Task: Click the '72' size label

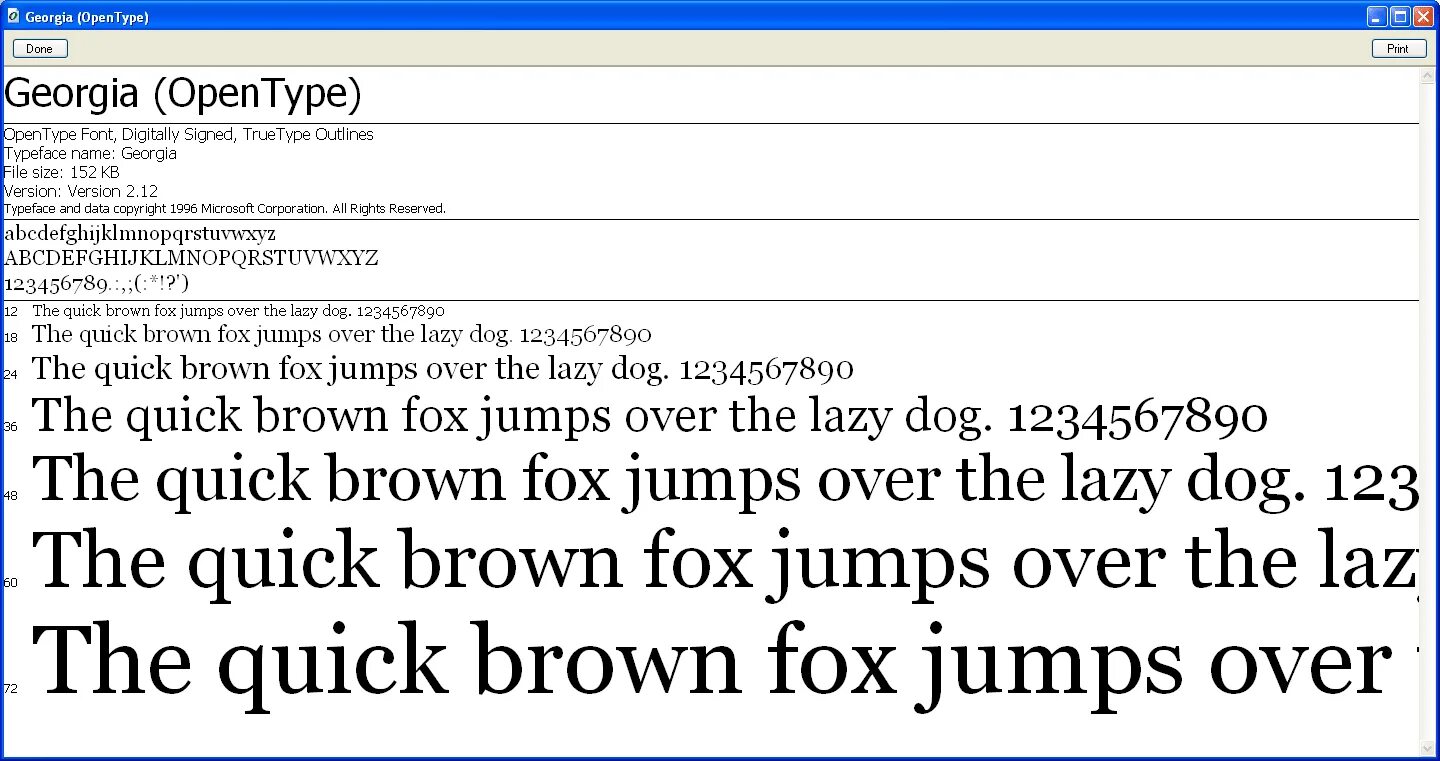Action: coord(11,689)
